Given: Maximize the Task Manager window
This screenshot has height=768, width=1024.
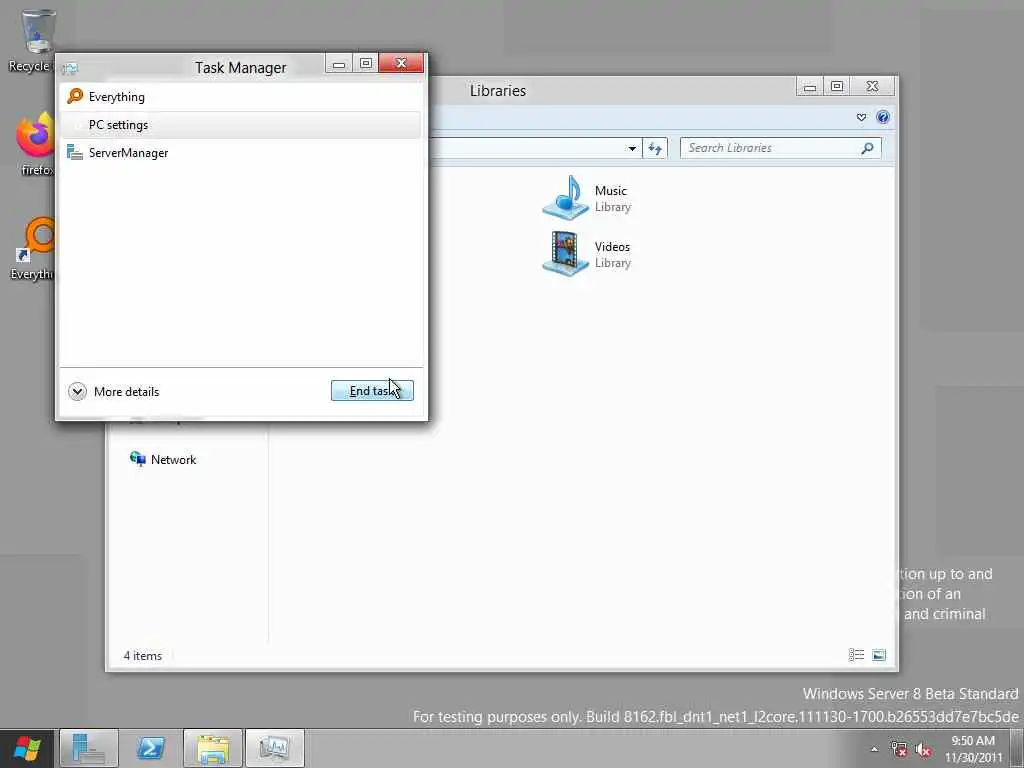Looking at the screenshot, I should [366, 63].
